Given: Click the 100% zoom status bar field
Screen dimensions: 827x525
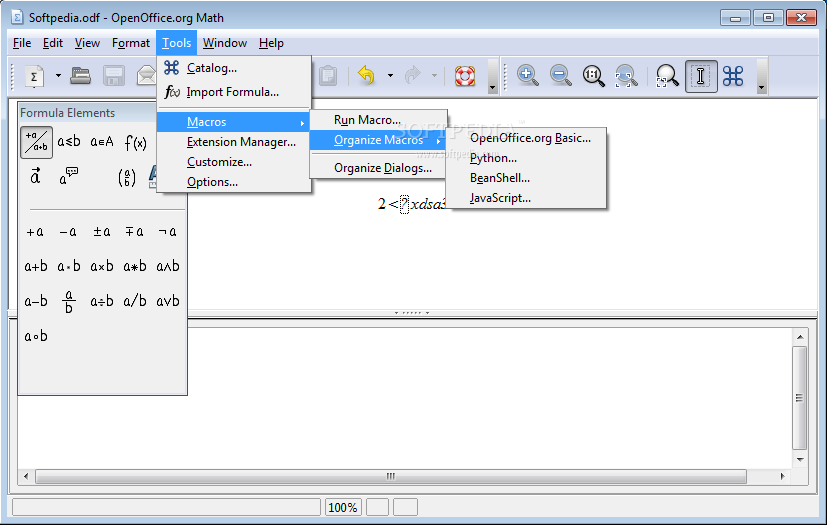Looking at the screenshot, I should pos(343,508).
